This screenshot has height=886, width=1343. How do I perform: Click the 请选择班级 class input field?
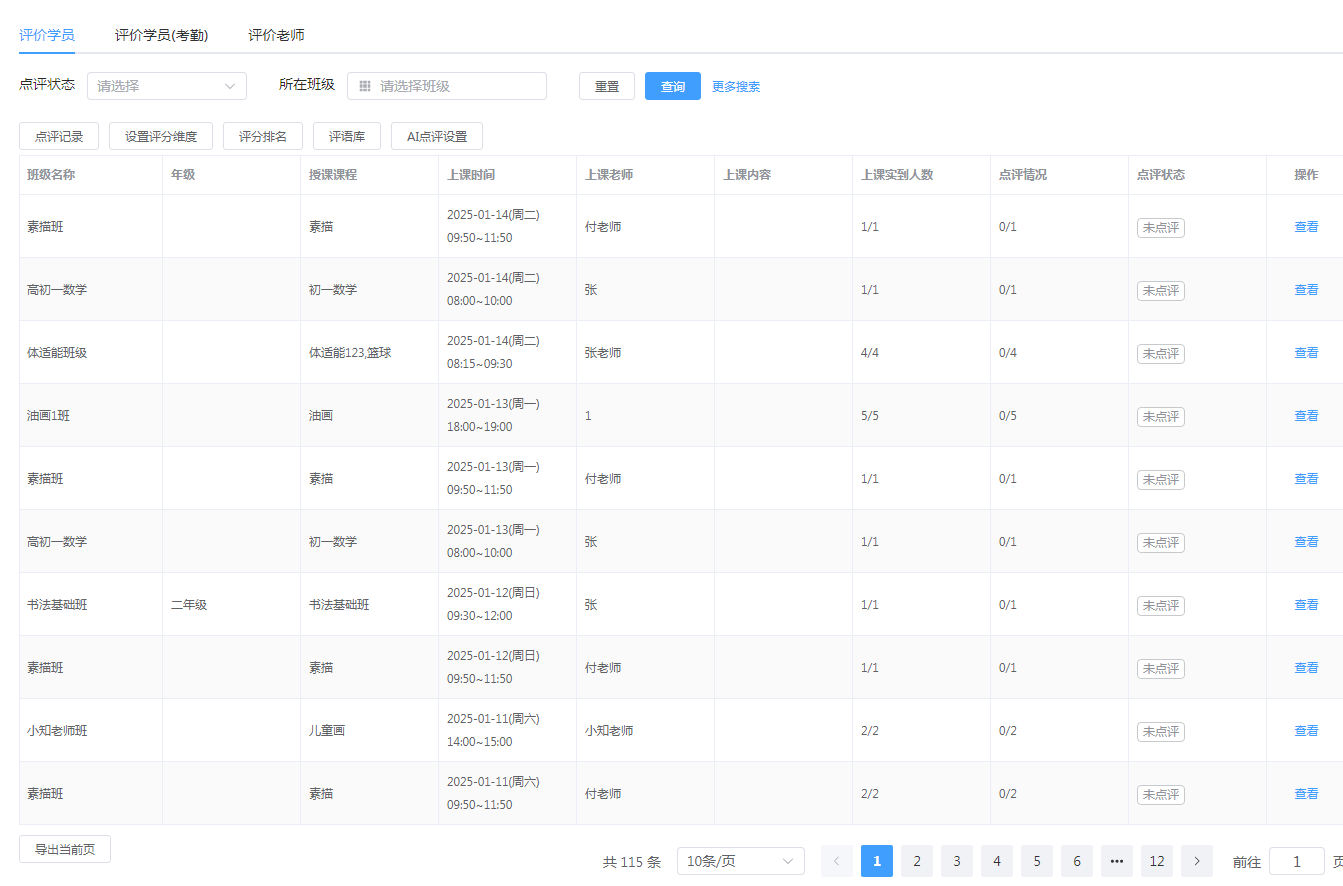click(x=447, y=86)
